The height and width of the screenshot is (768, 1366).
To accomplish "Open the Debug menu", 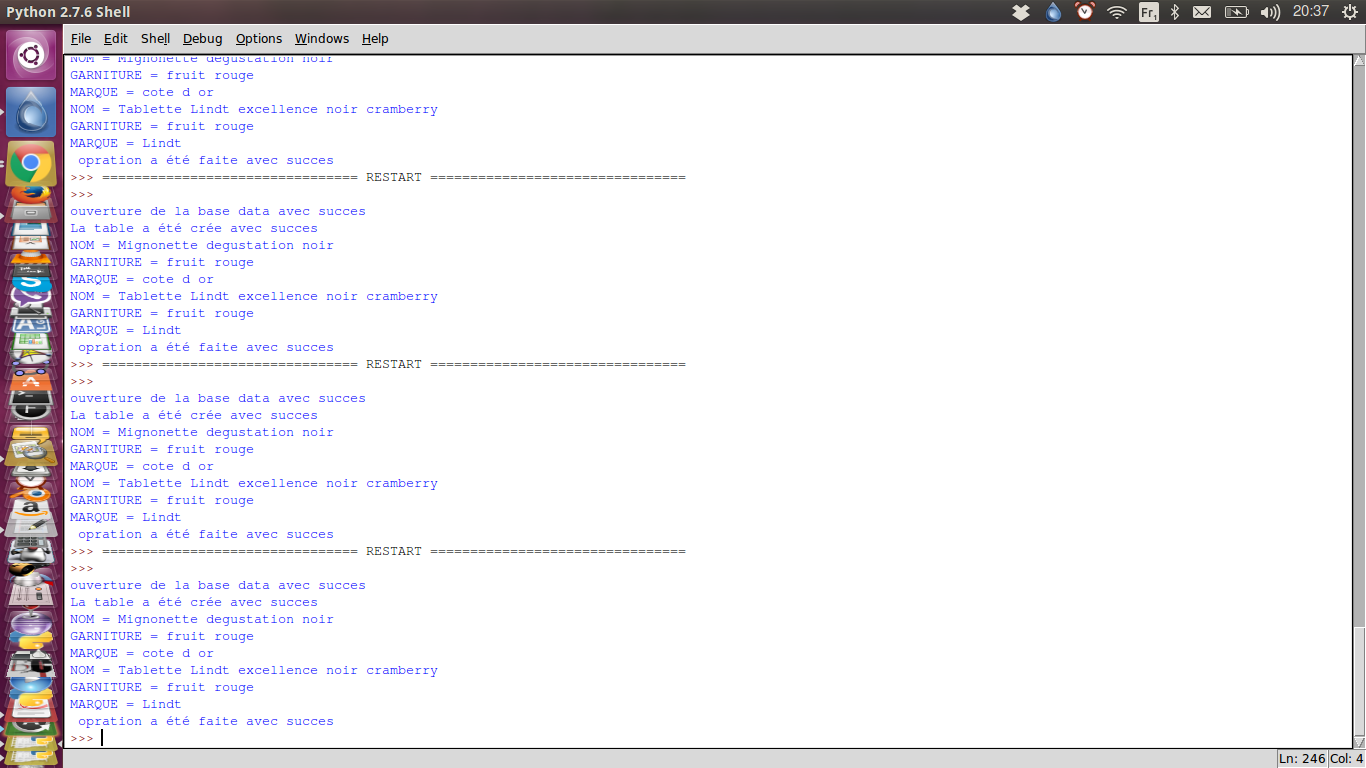I will 202,39.
